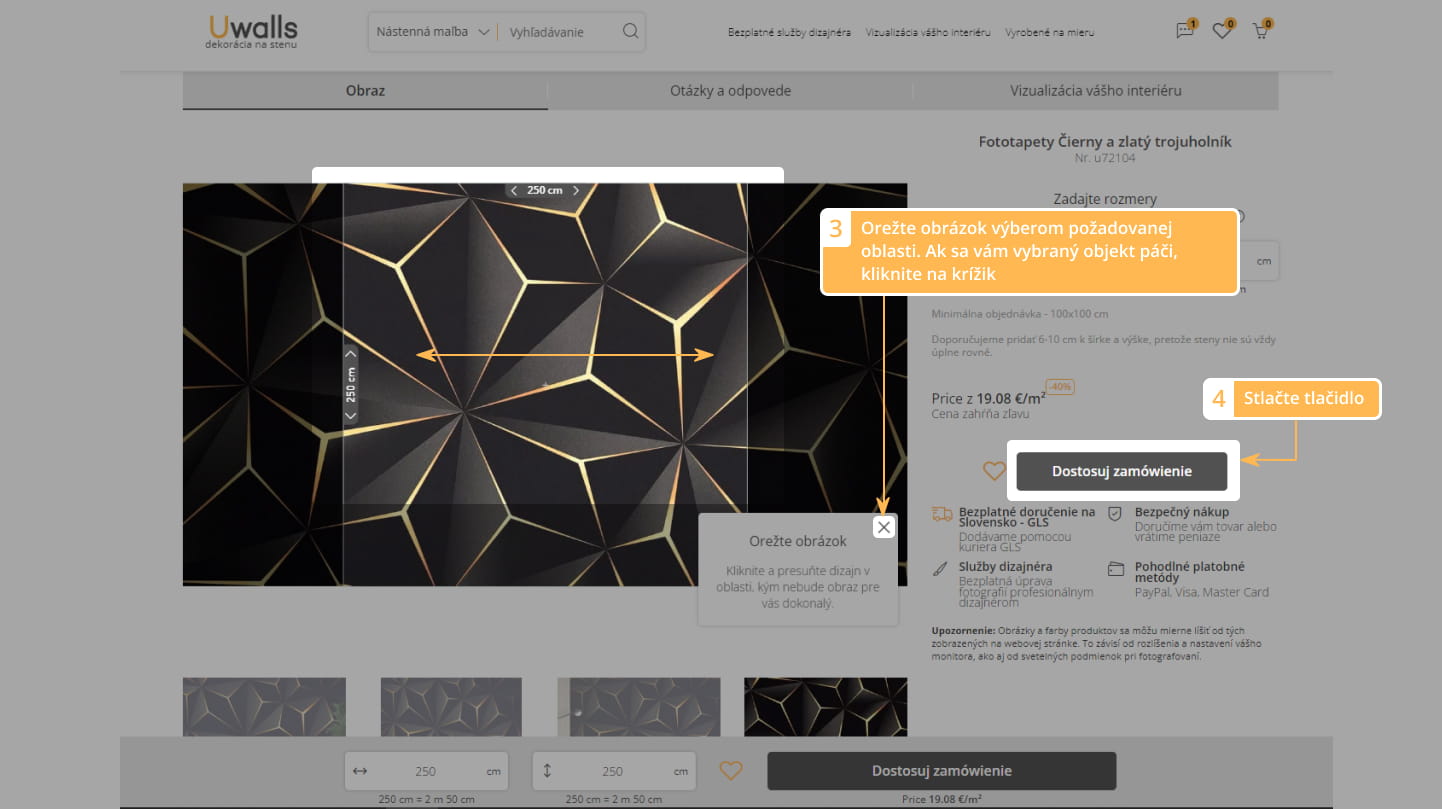Select the black and gold thumbnail preview
The width and height of the screenshot is (1442, 809).
[x=825, y=706]
